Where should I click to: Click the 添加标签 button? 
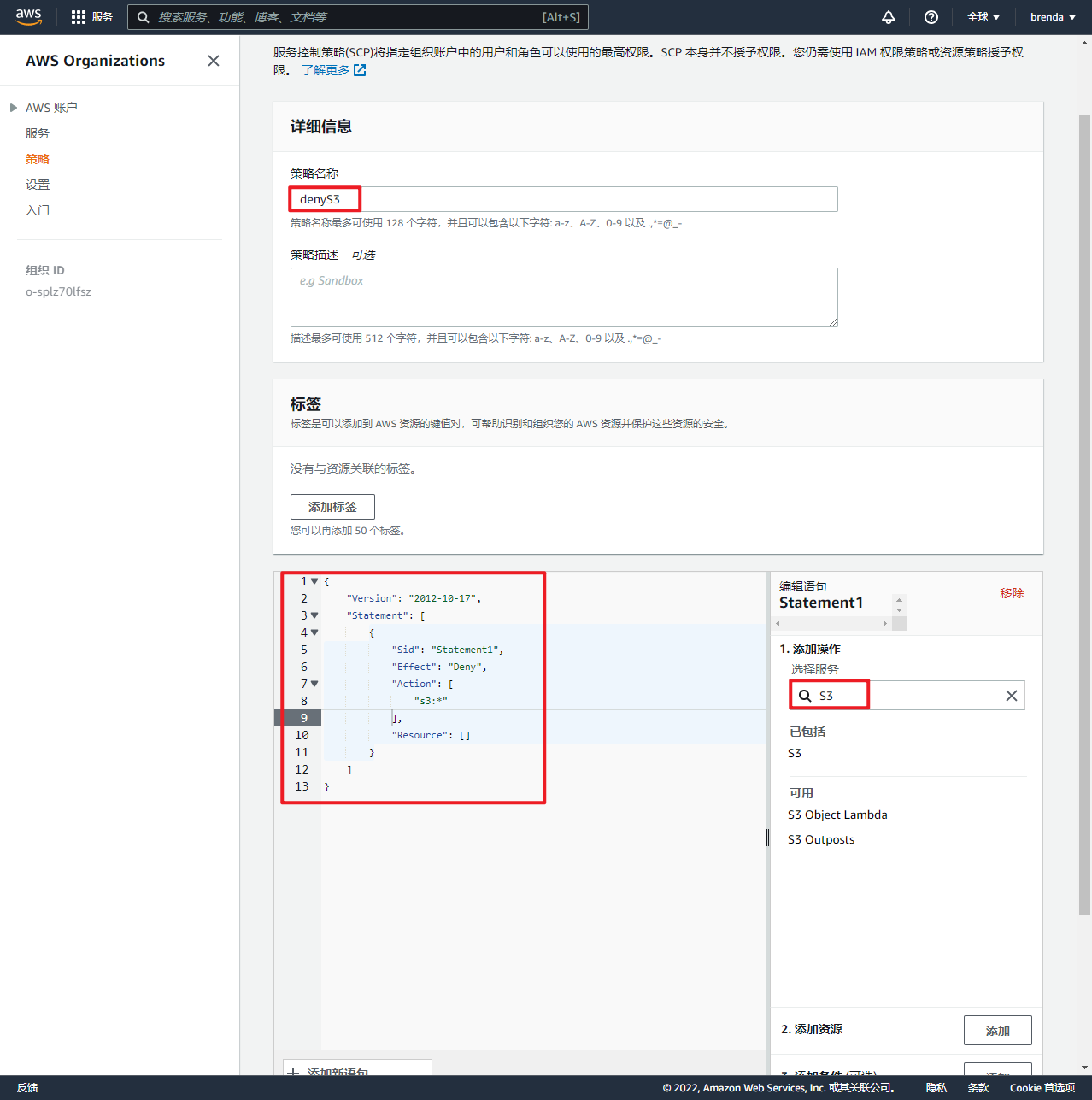point(332,507)
